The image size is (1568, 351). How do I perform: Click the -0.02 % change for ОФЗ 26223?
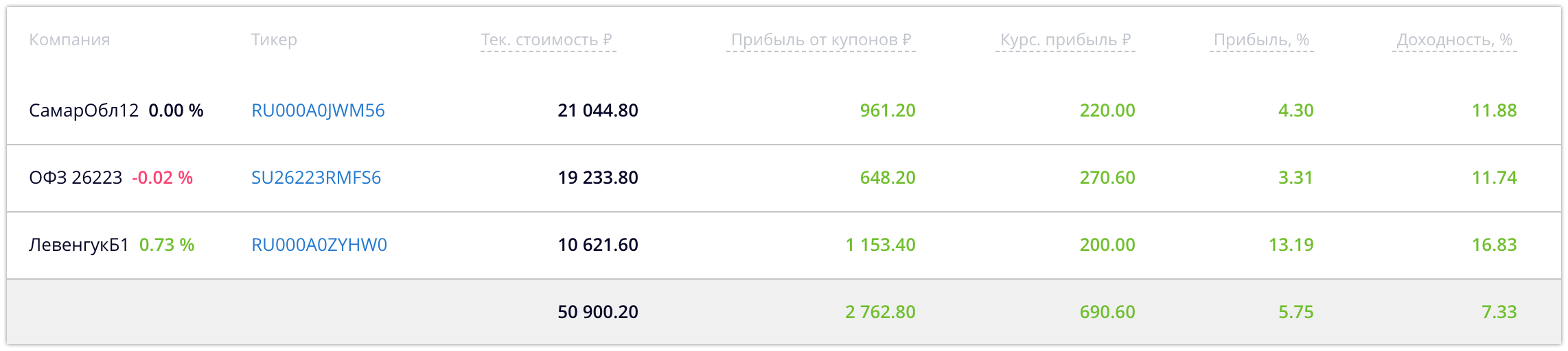(x=163, y=178)
